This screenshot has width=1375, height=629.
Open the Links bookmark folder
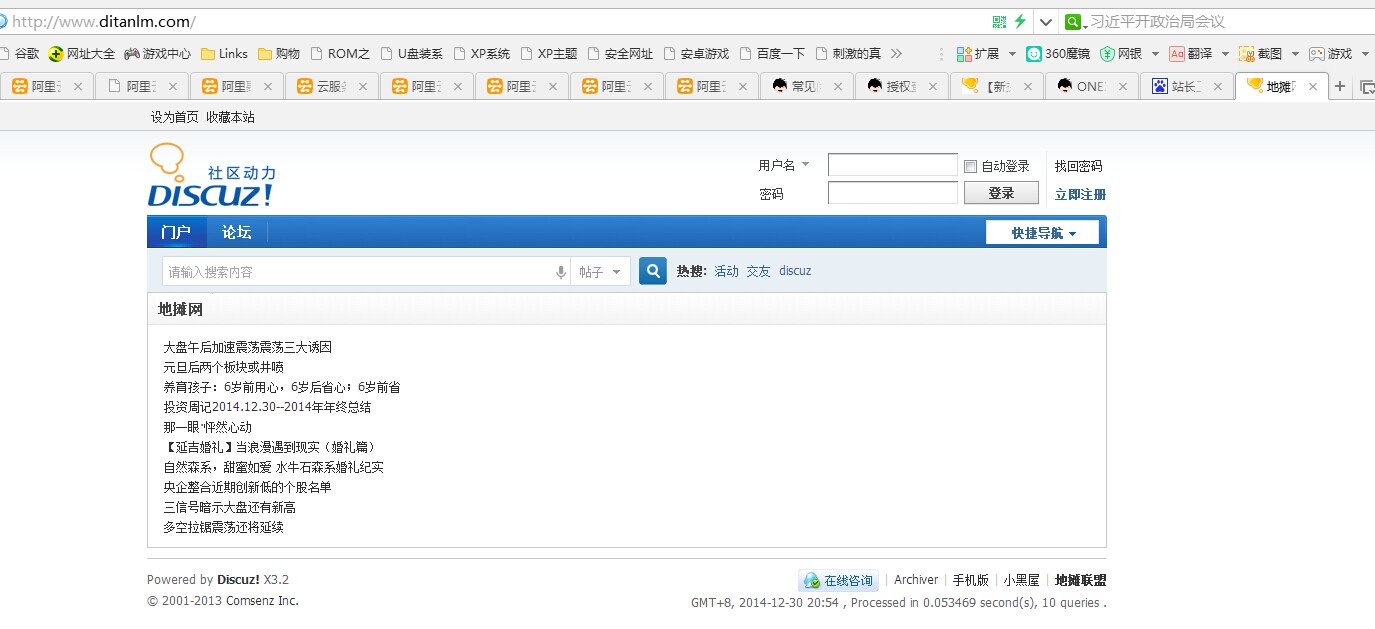[x=224, y=54]
